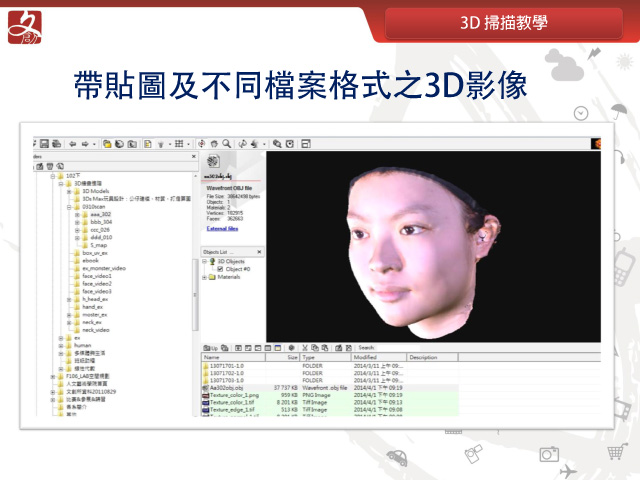Select the Texture_color_1.tif file
The image size is (640, 480).
[330, 402]
